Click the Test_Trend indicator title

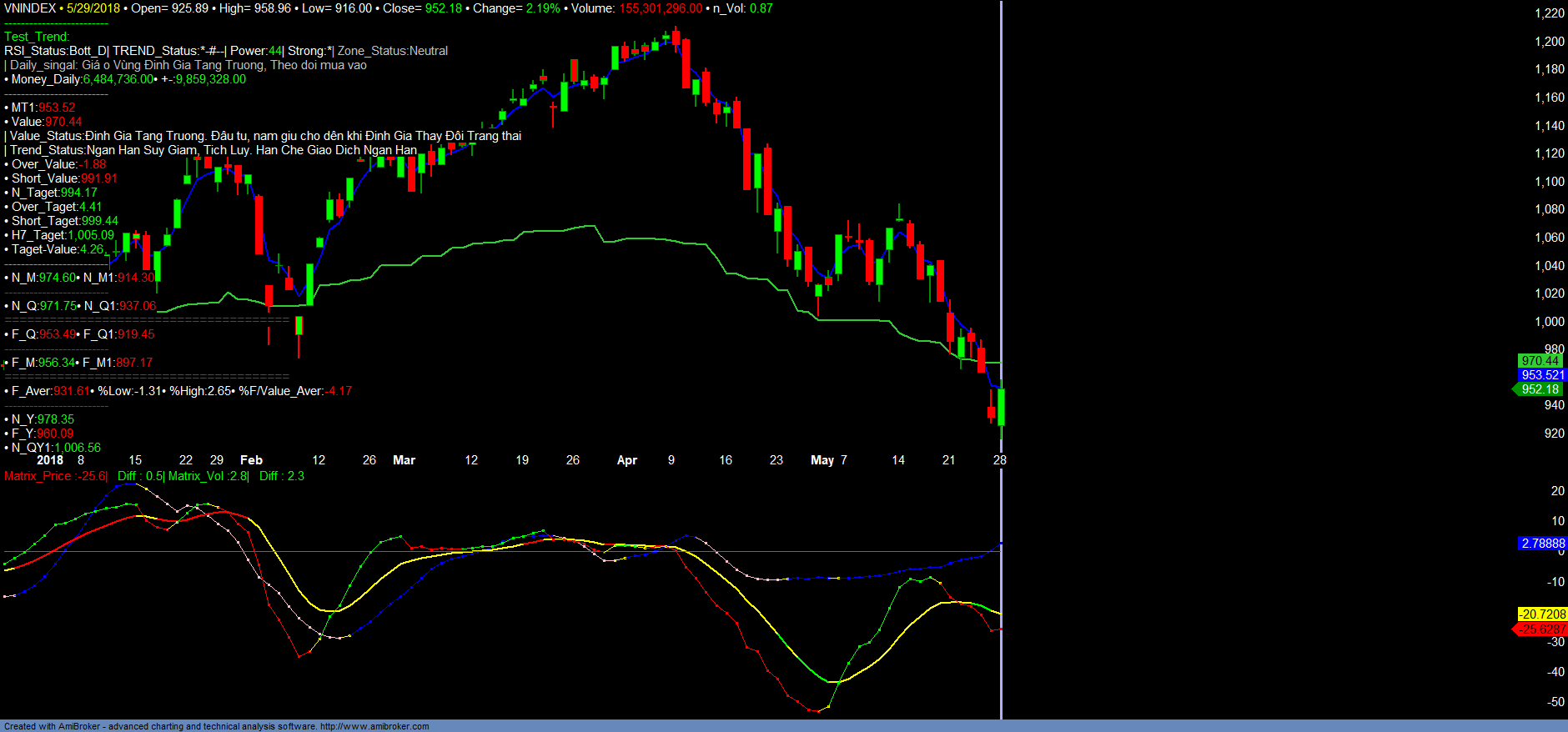pos(37,37)
